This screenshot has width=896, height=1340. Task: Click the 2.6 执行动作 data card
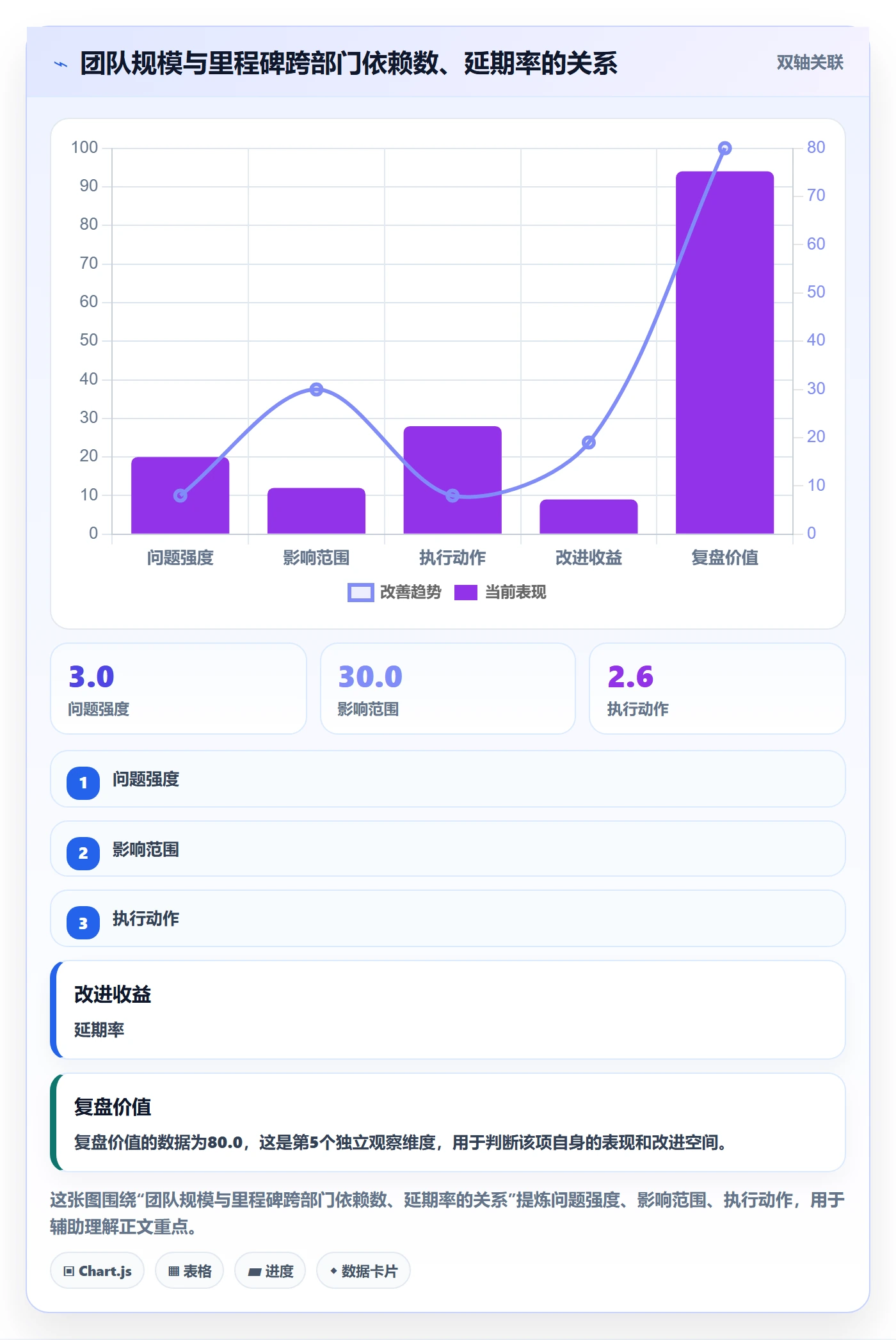(717, 689)
